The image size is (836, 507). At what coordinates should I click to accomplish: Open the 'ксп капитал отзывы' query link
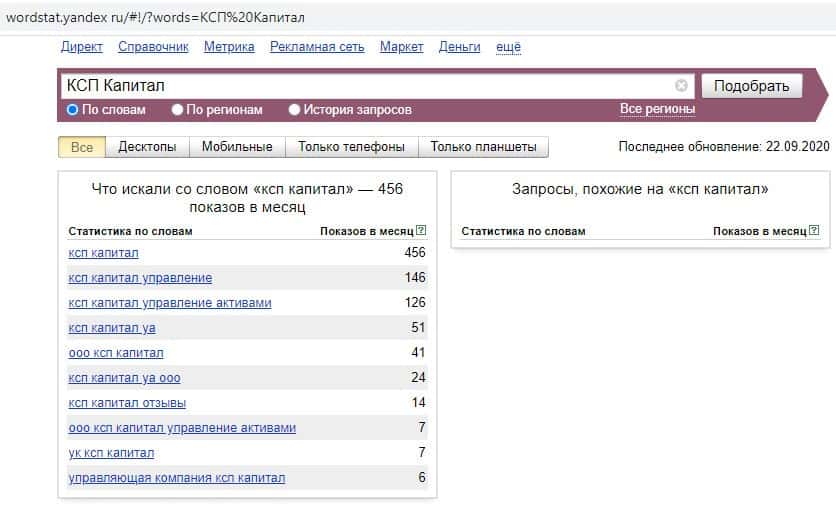(x=127, y=403)
